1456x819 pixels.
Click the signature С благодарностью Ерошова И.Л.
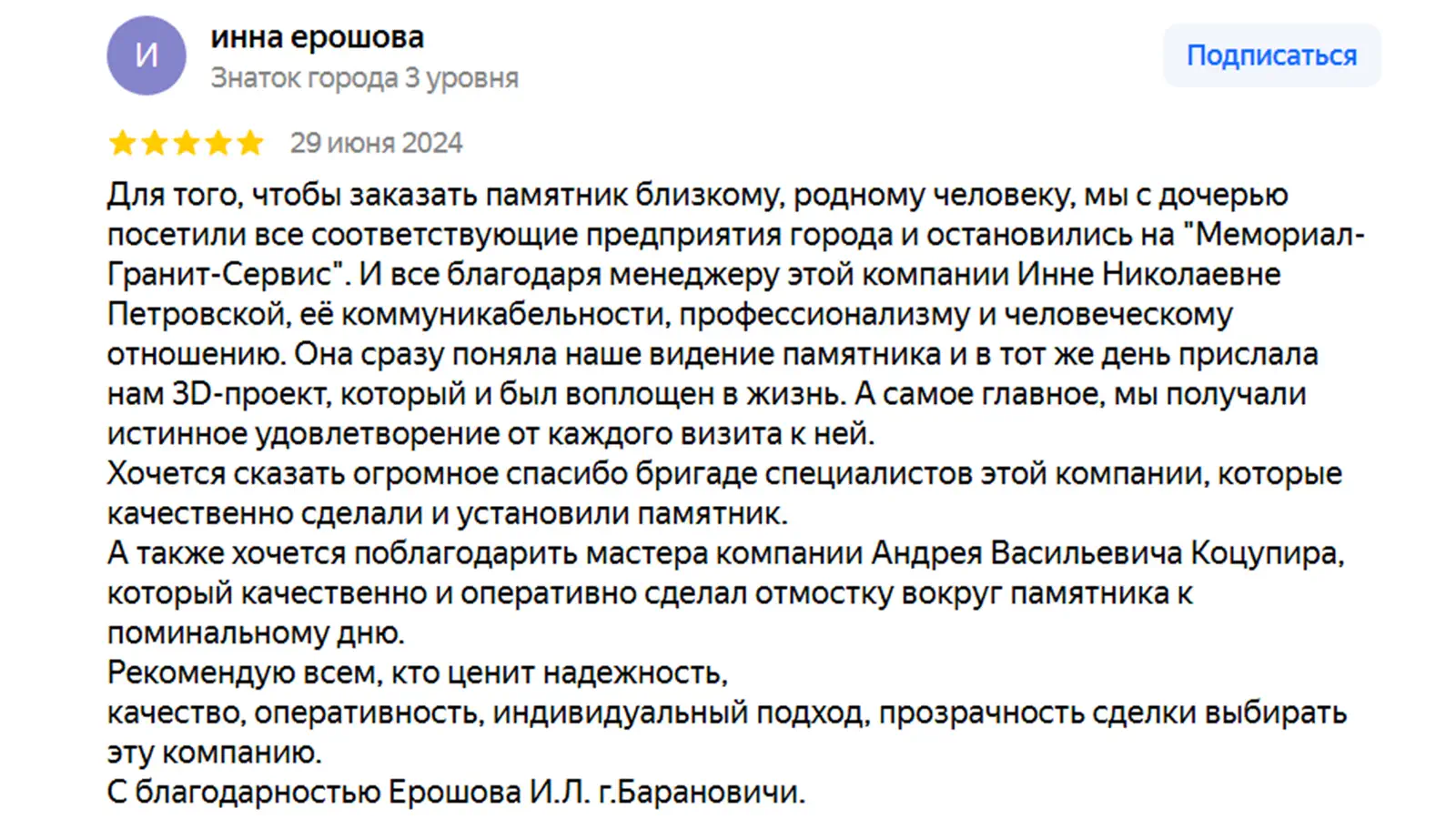tap(349, 793)
